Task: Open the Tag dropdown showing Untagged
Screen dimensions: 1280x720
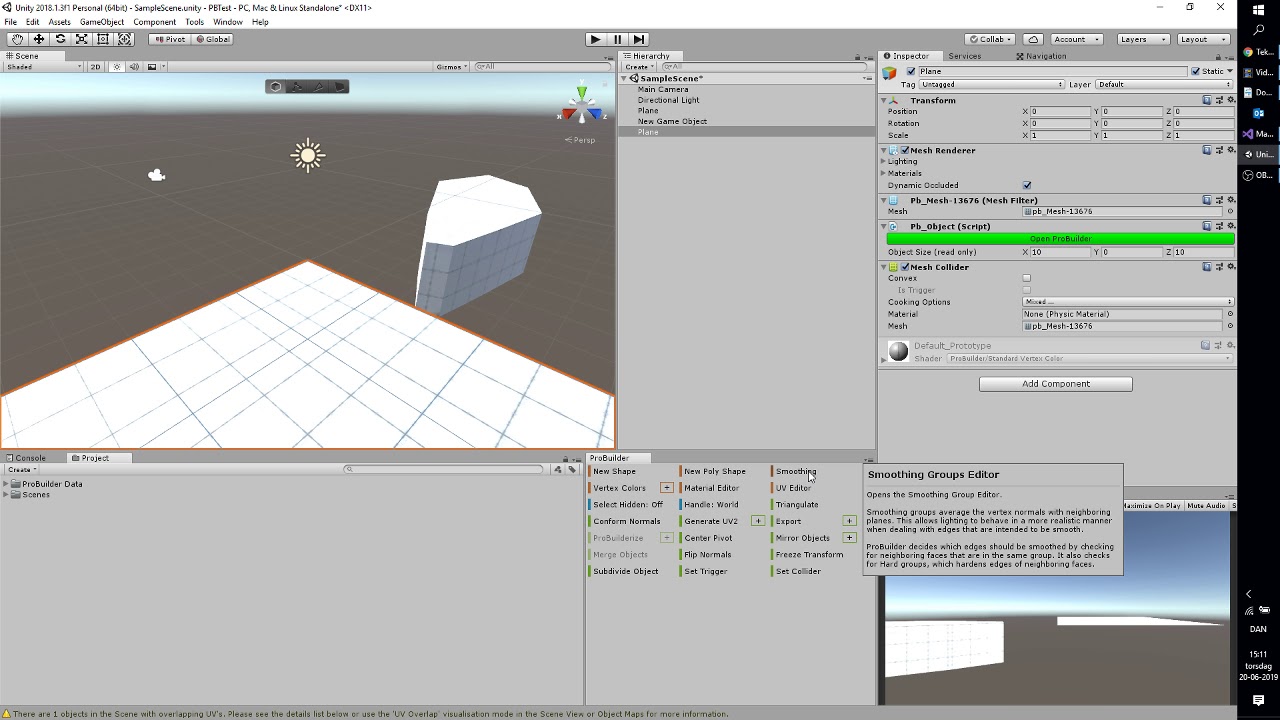Action: [992, 84]
